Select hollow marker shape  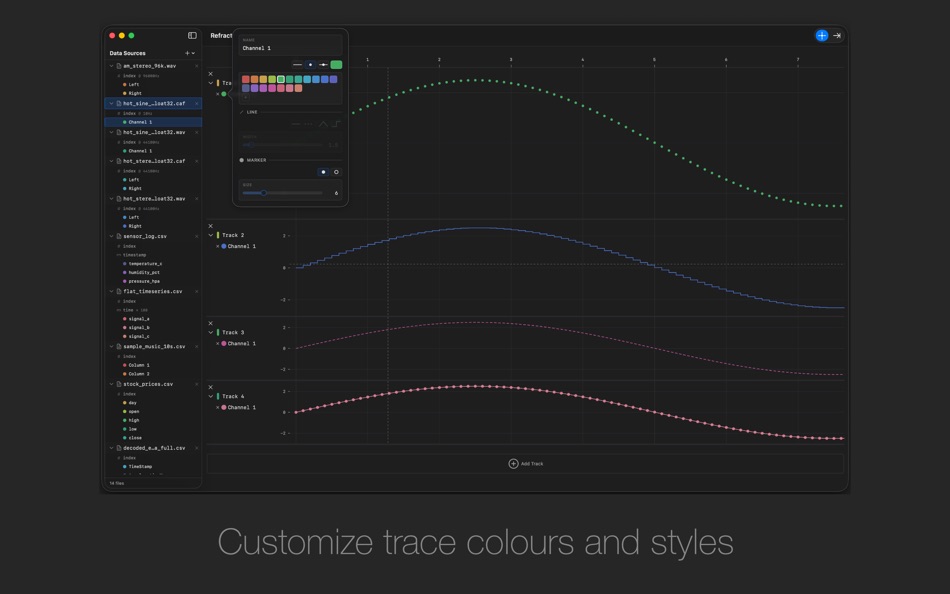pyautogui.click(x=336, y=172)
